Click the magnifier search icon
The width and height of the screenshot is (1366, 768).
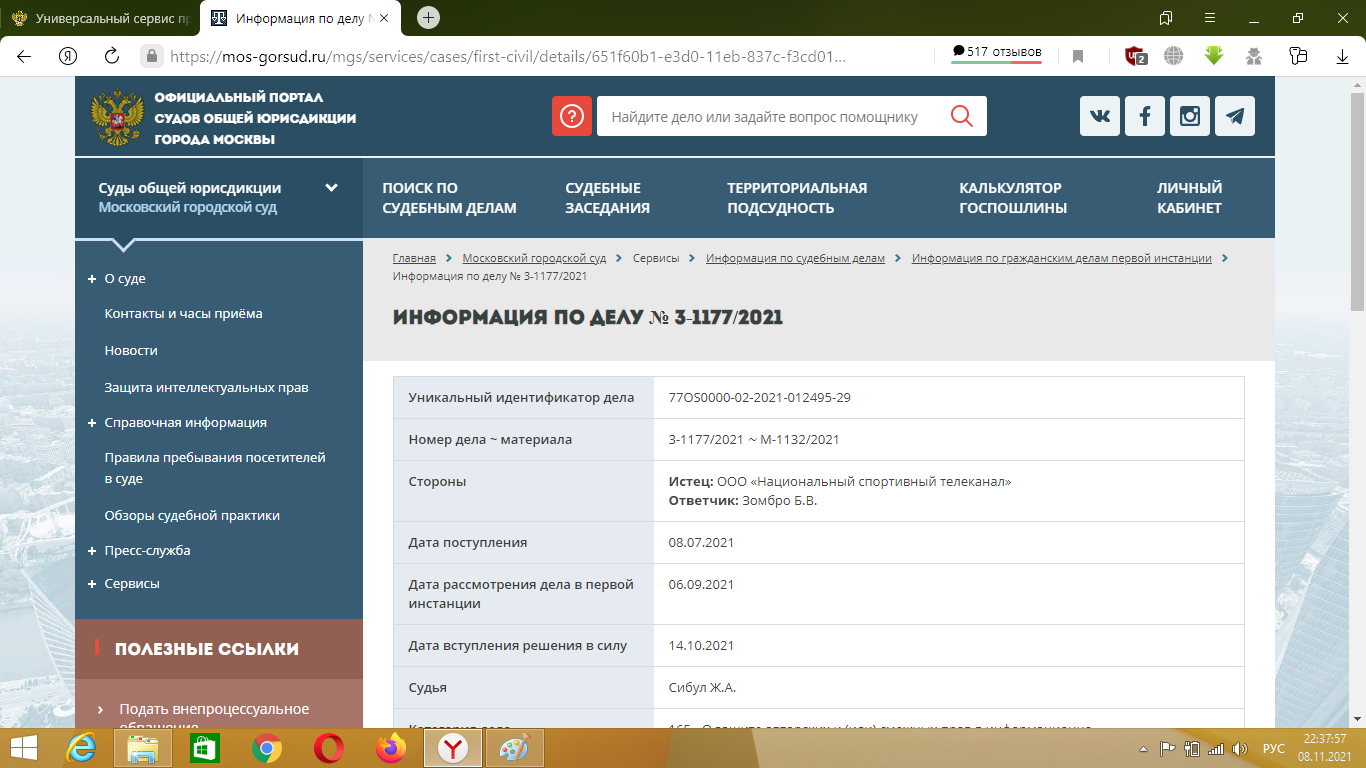[x=962, y=116]
